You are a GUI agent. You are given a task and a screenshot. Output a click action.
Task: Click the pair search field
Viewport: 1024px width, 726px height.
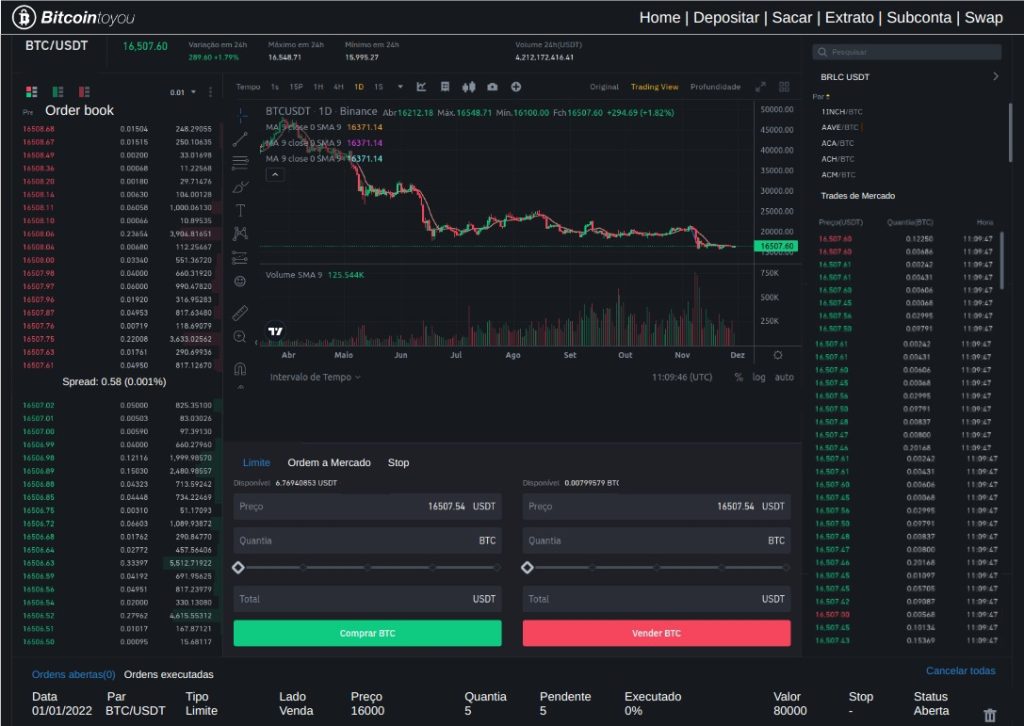(907, 52)
